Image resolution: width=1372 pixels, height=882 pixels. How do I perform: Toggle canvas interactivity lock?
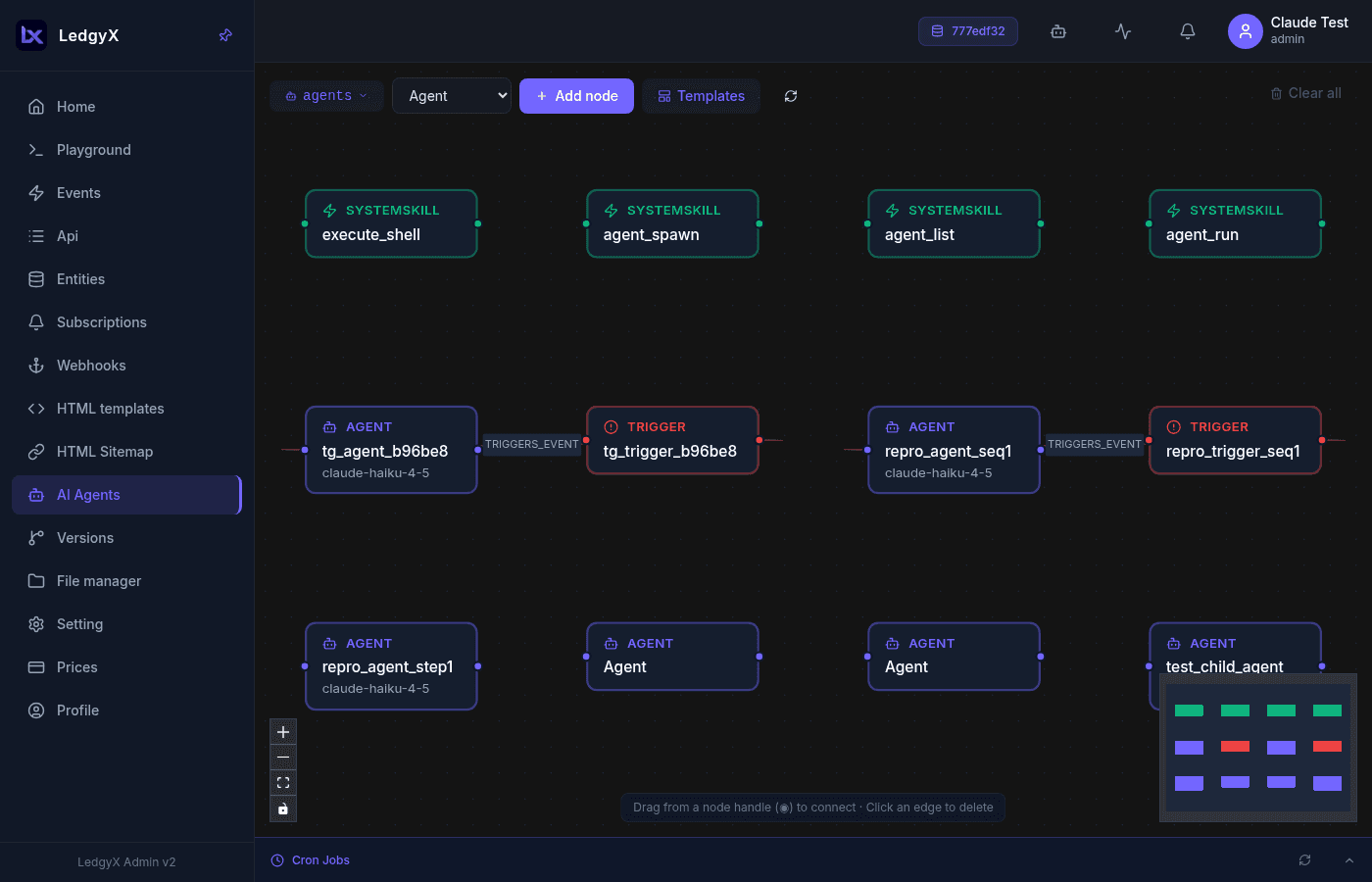[x=283, y=808]
